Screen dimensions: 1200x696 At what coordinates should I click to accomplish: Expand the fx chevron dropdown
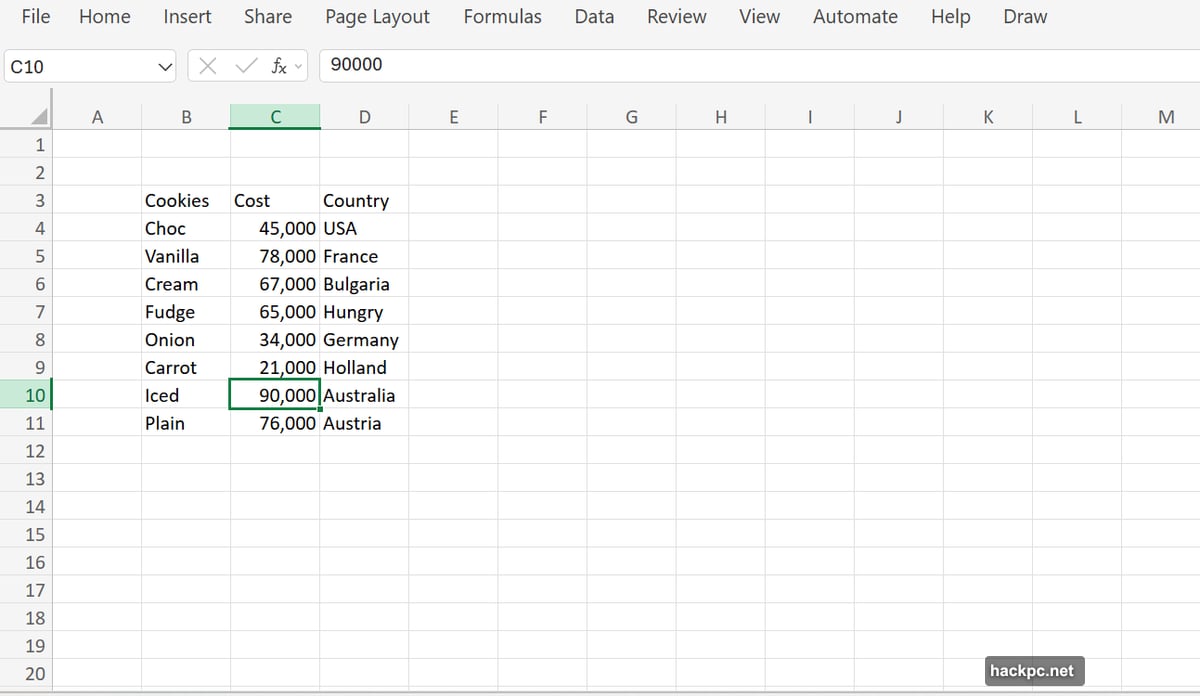coord(297,66)
